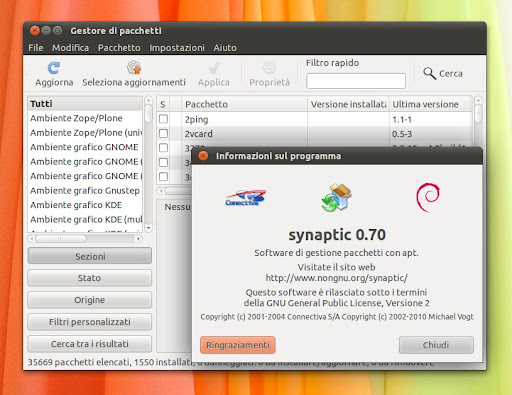Click Cerca tra i risultati button
Viewport: 512px width, 395px height.
point(90,344)
